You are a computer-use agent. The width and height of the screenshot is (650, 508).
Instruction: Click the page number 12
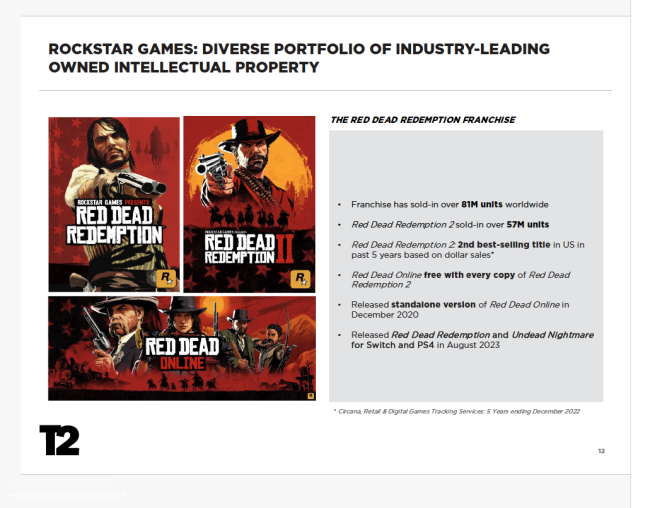pyautogui.click(x=601, y=451)
